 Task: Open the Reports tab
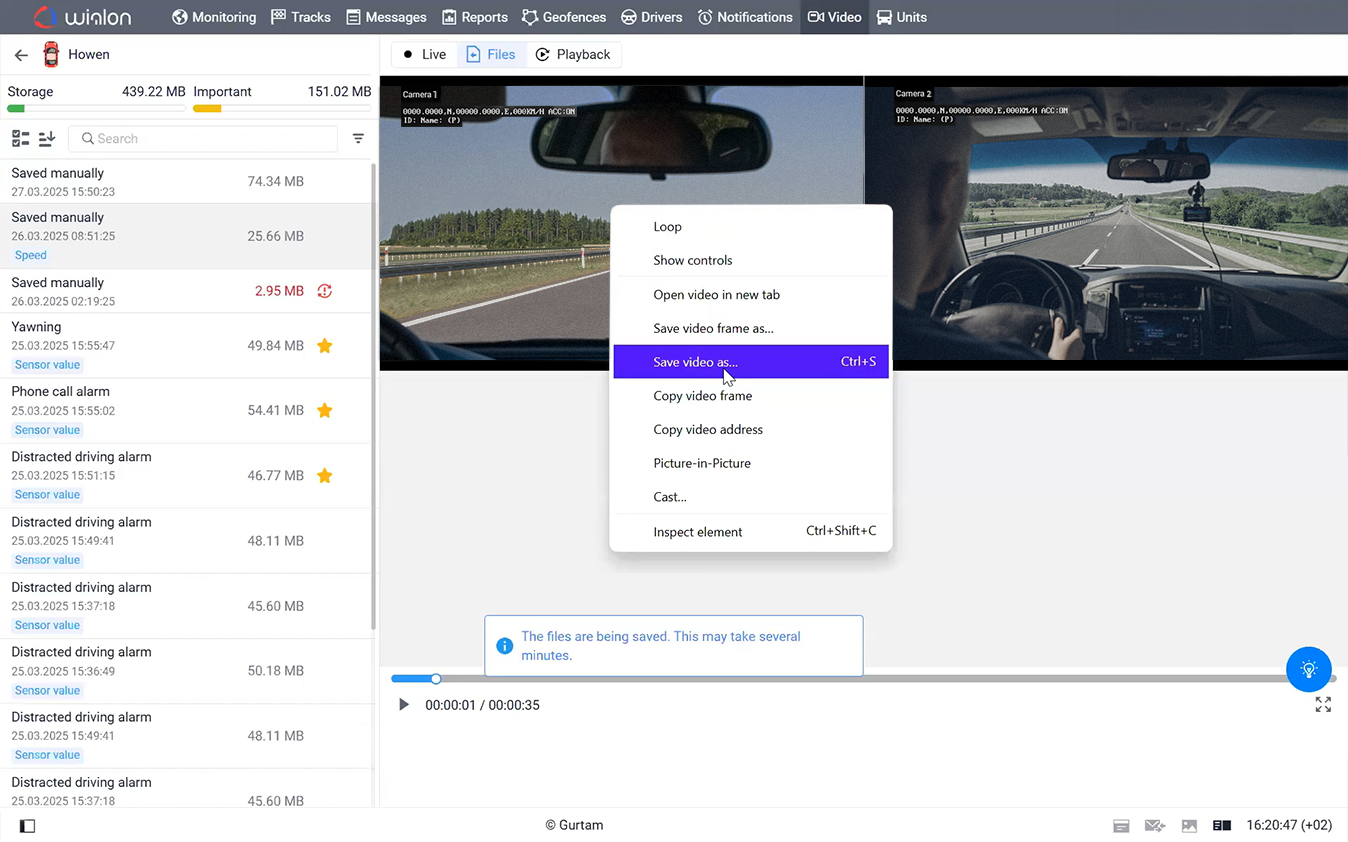(475, 17)
